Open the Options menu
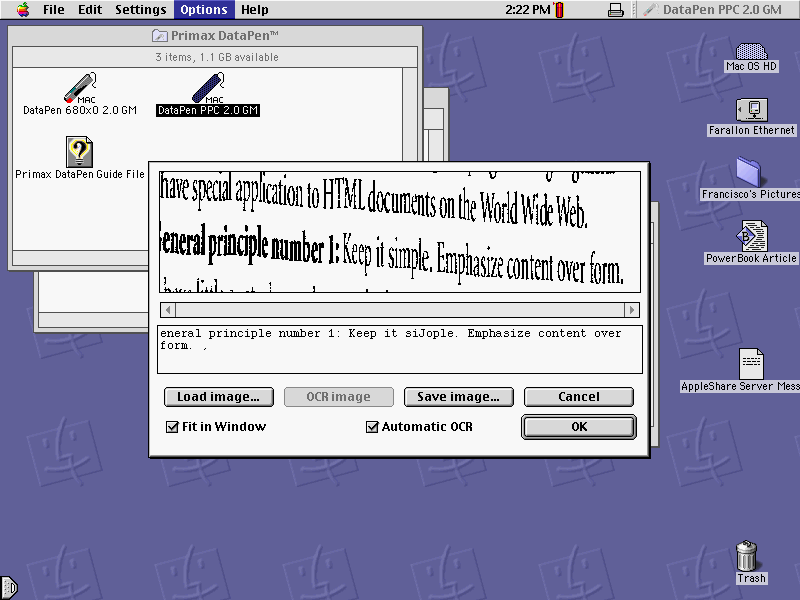Viewport: 800px width, 600px height. pyautogui.click(x=203, y=9)
